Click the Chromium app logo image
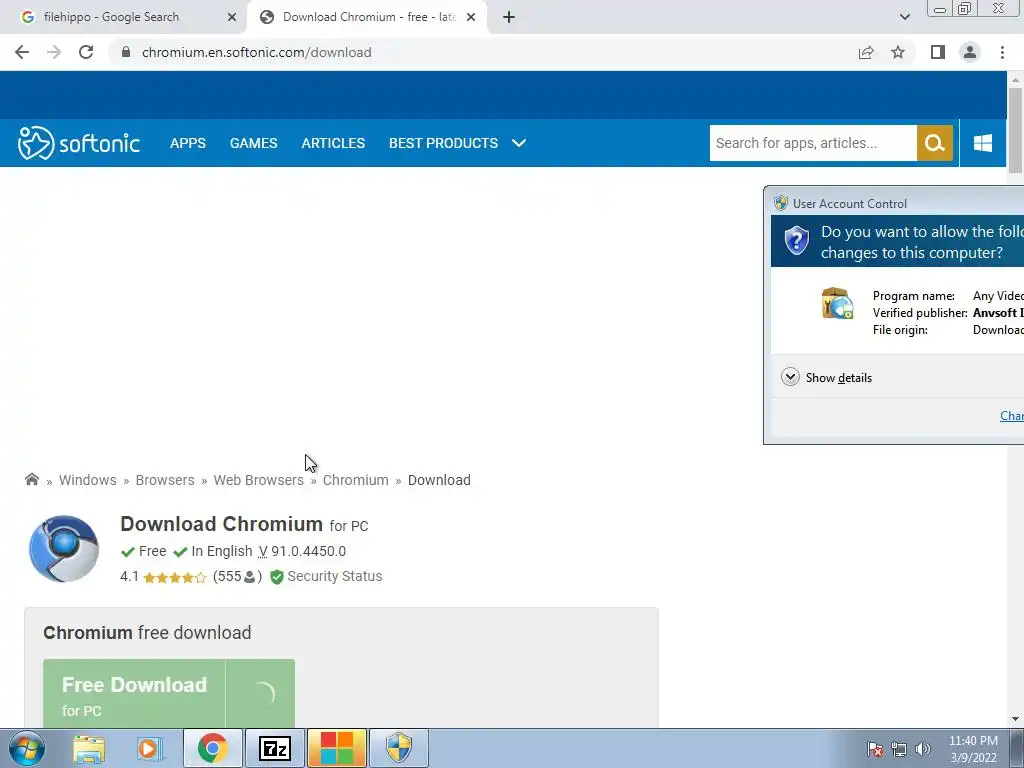The width and height of the screenshot is (1024, 768). pyautogui.click(x=64, y=549)
